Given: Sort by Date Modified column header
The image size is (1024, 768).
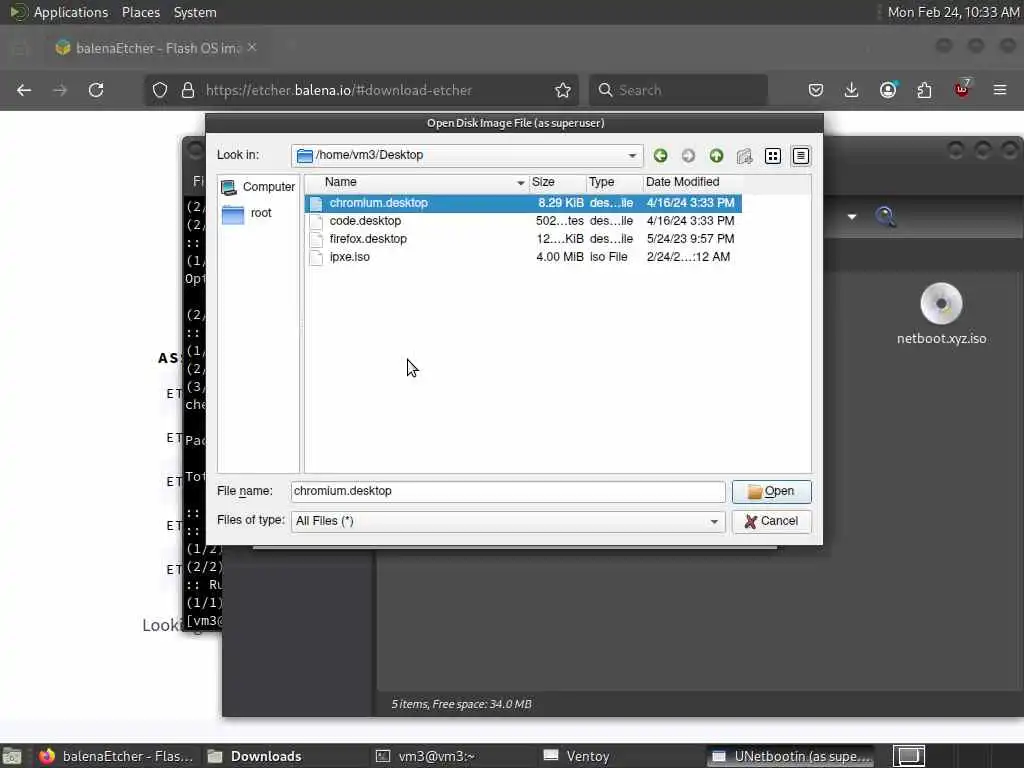Looking at the screenshot, I should click(x=692, y=182).
